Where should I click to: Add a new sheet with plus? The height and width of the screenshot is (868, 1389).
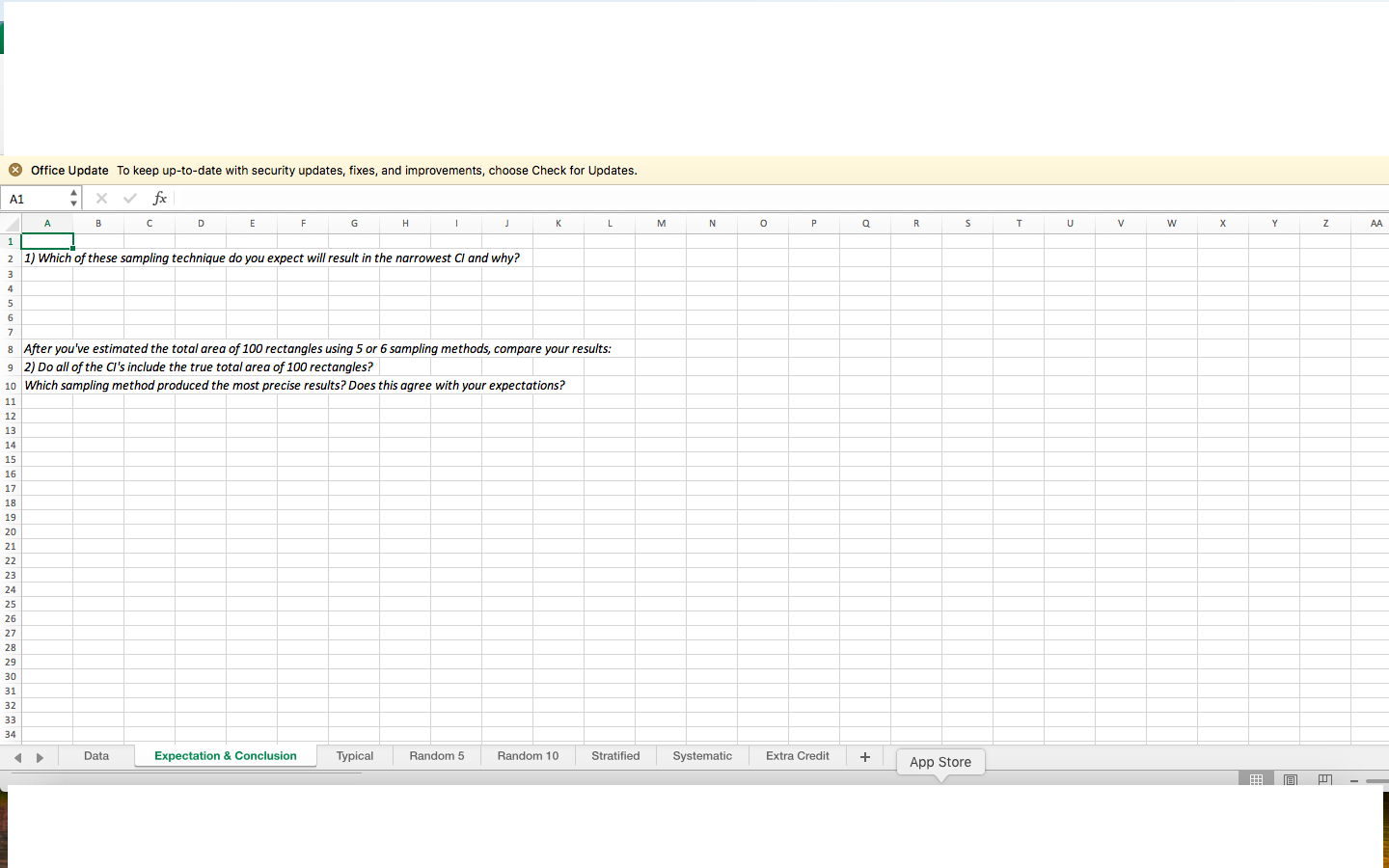coord(865,757)
